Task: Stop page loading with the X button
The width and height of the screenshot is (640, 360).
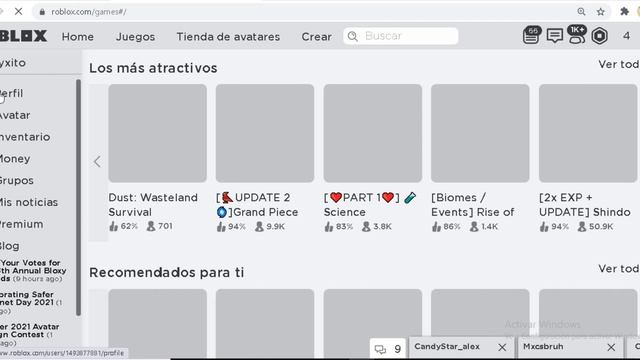Action: (x=18, y=12)
